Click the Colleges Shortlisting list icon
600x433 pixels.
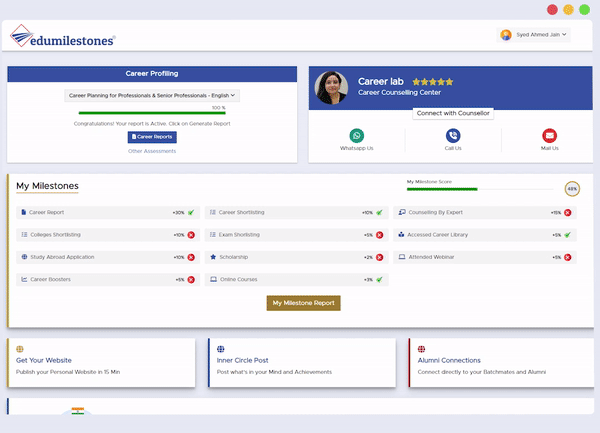click(x=24, y=234)
